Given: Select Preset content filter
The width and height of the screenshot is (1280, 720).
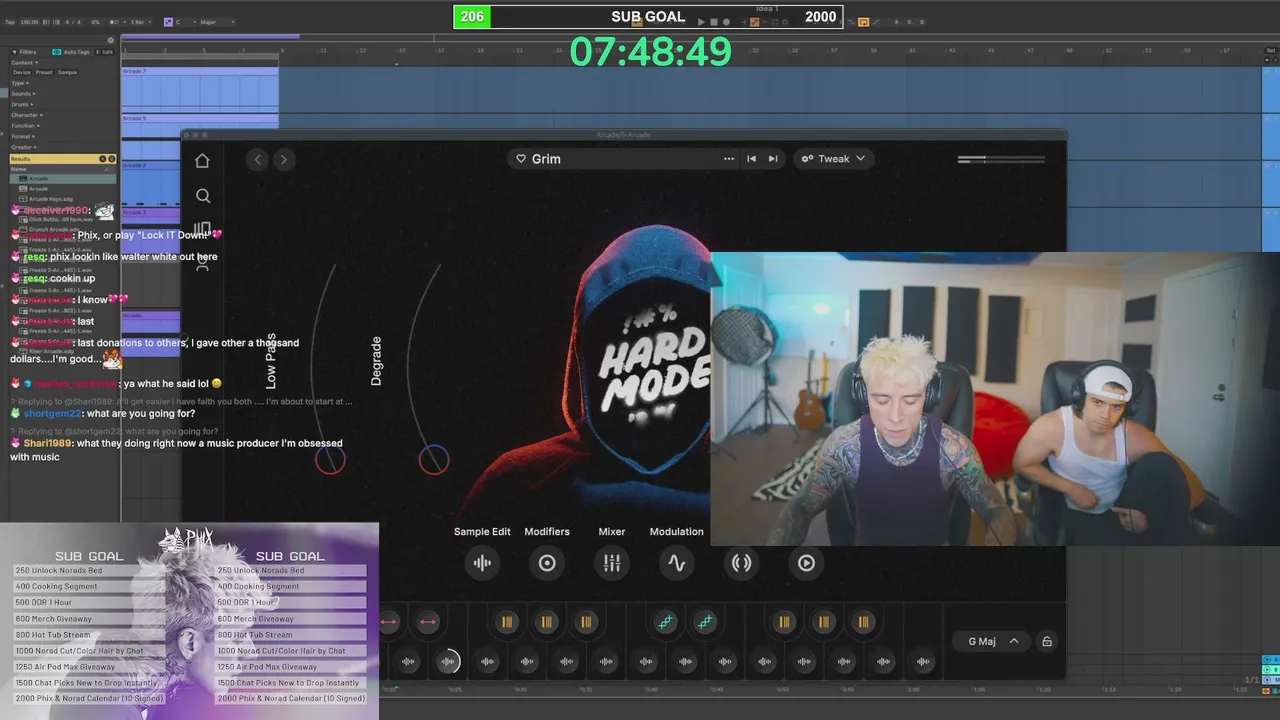Looking at the screenshot, I should point(44,73).
